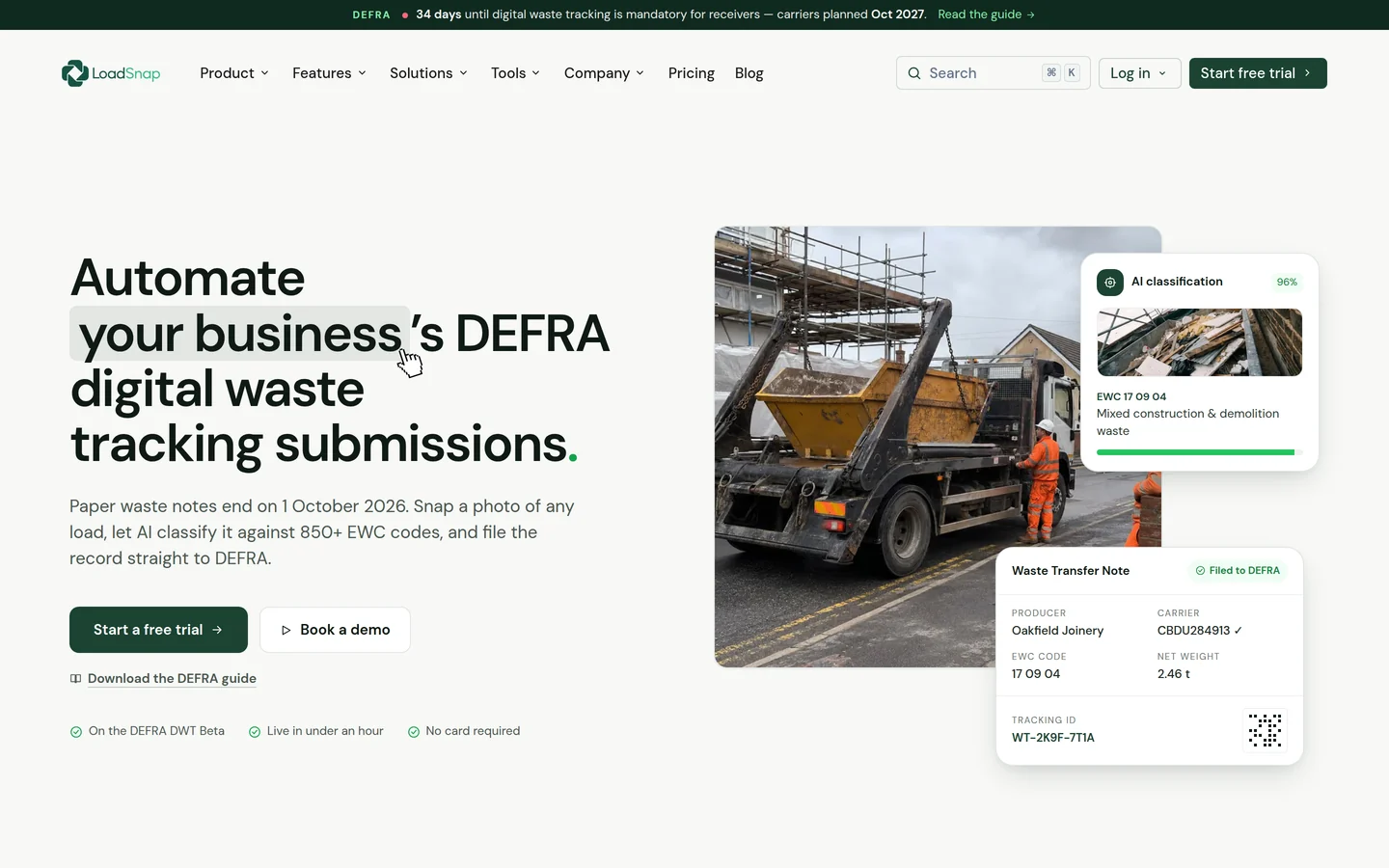Click the Filed to DEFRA status badge
This screenshot has width=1389, height=868.
(1238, 571)
